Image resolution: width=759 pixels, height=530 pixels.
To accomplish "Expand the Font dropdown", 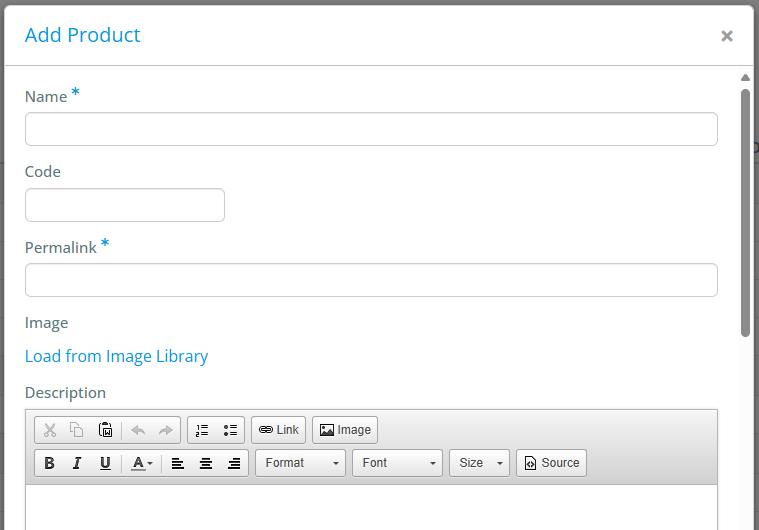I will pos(397,463).
